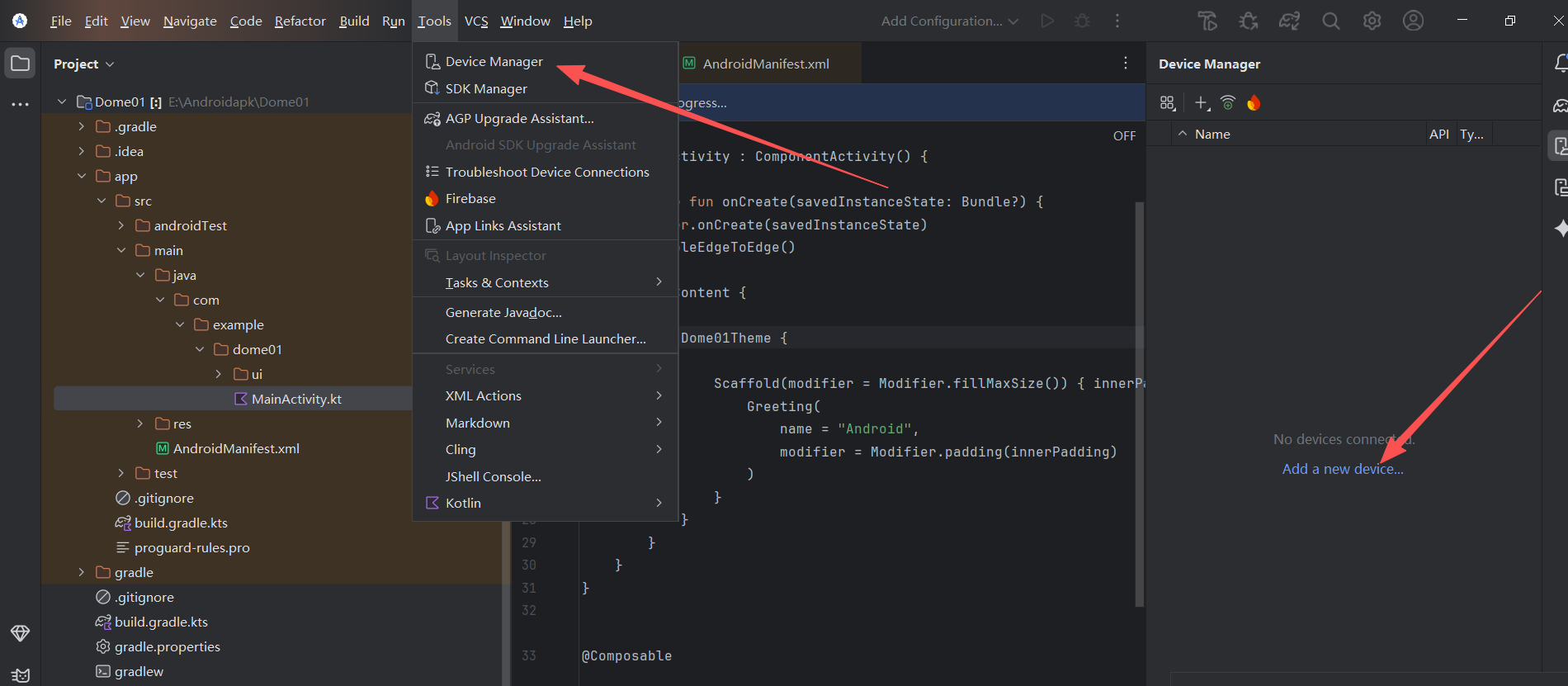The height and width of the screenshot is (686, 1568).
Task: Click the user account avatar icon
Action: [1413, 21]
